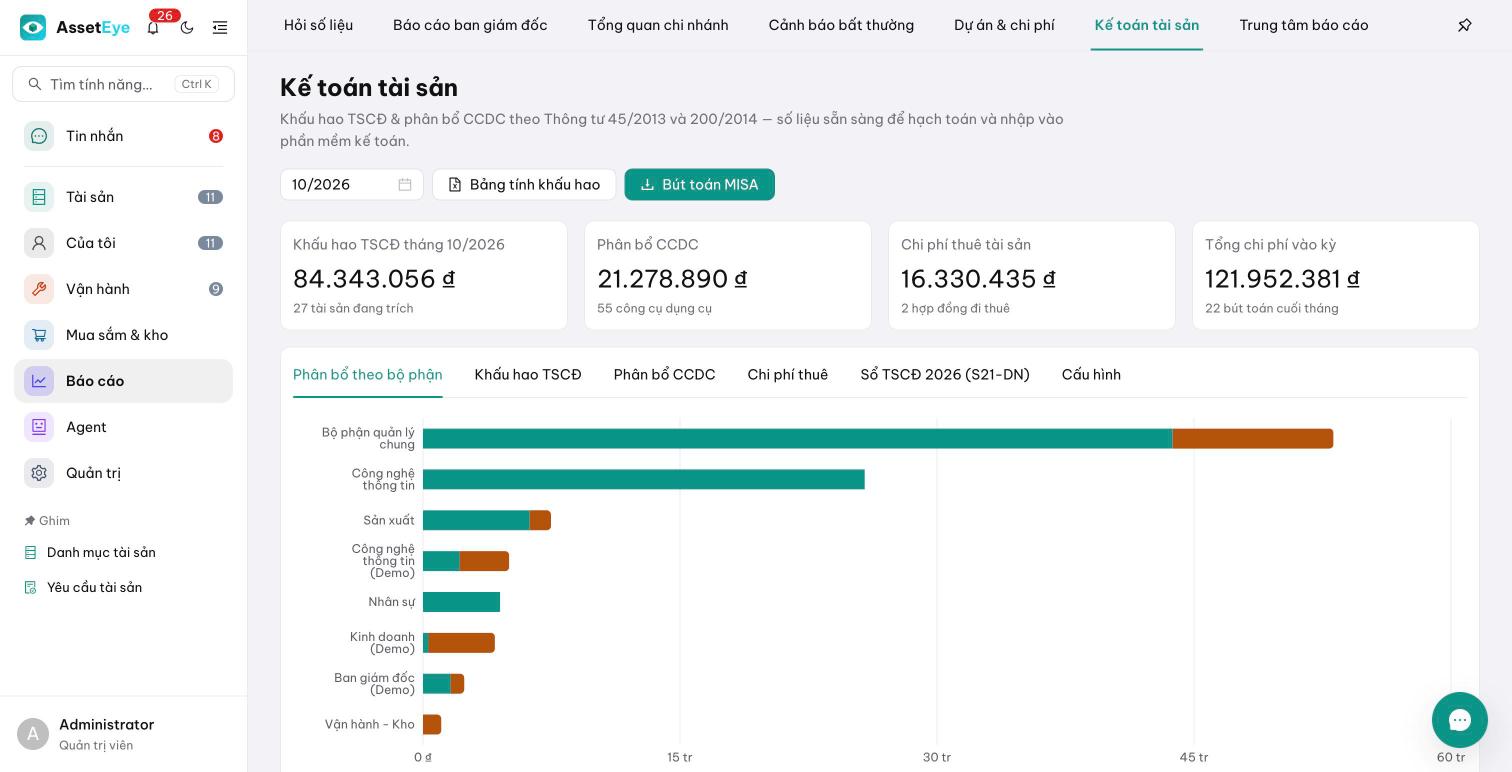Click the calendar icon in the month field
This screenshot has height=772, width=1512.
405,184
